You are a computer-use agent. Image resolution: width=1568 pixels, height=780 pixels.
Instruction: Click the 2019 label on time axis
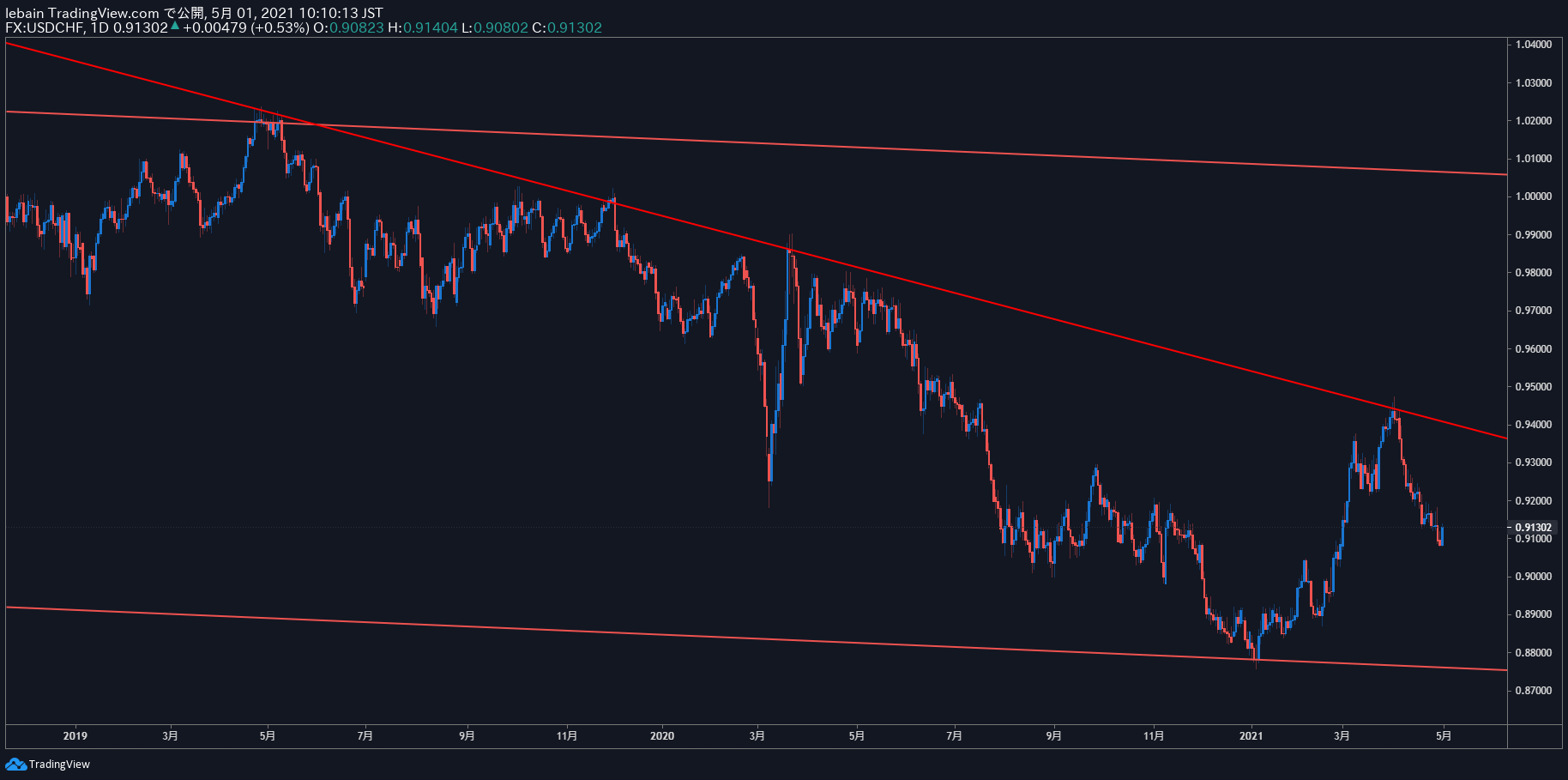[x=75, y=735]
